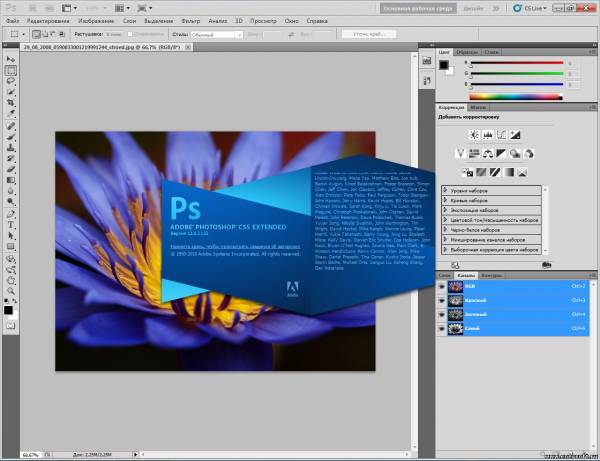Expand Цветовой тон/Насыщенность наборов presets
Viewport: 600px width, 461px height.
445,220
